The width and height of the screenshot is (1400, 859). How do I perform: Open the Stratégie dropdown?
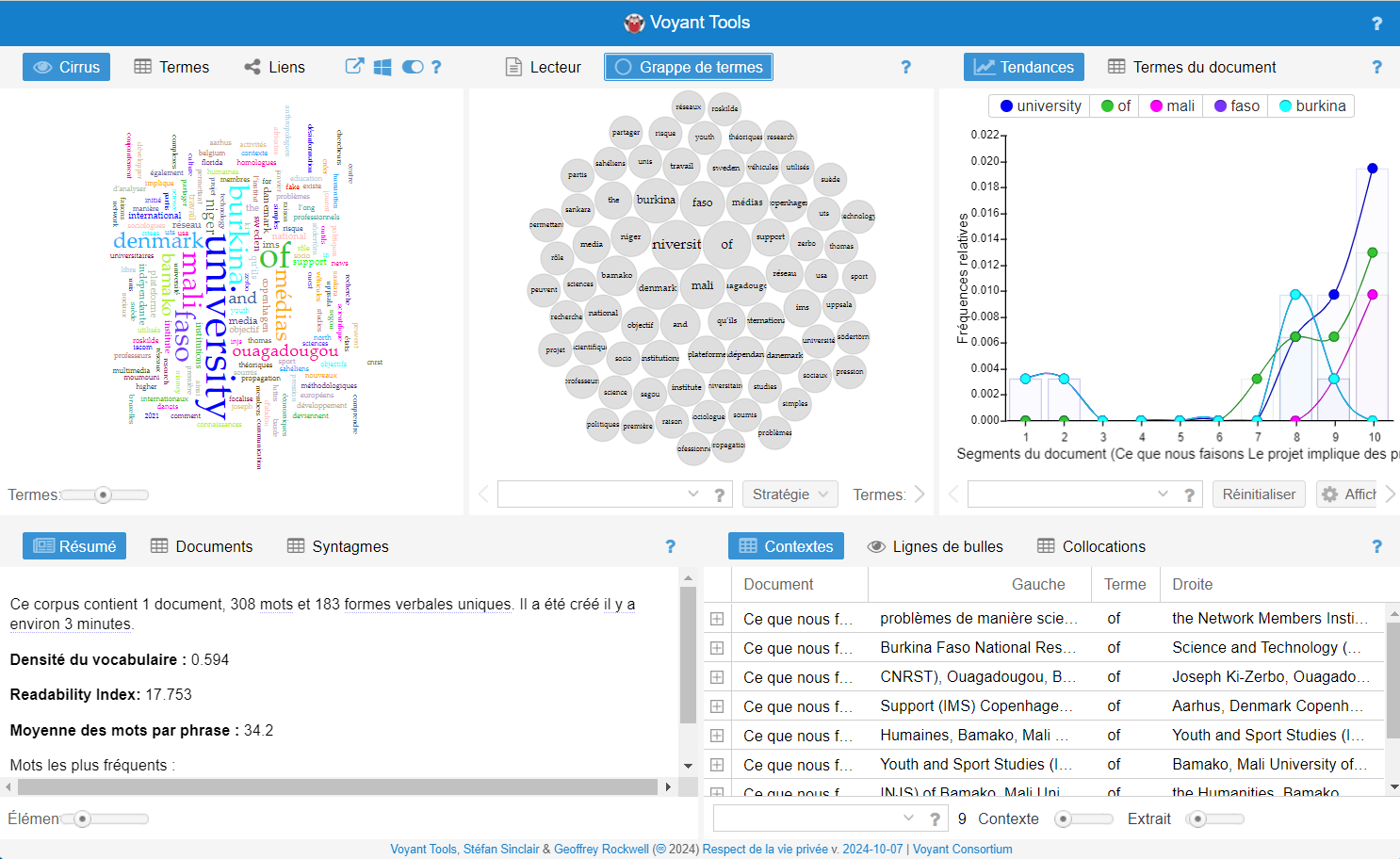[790, 494]
